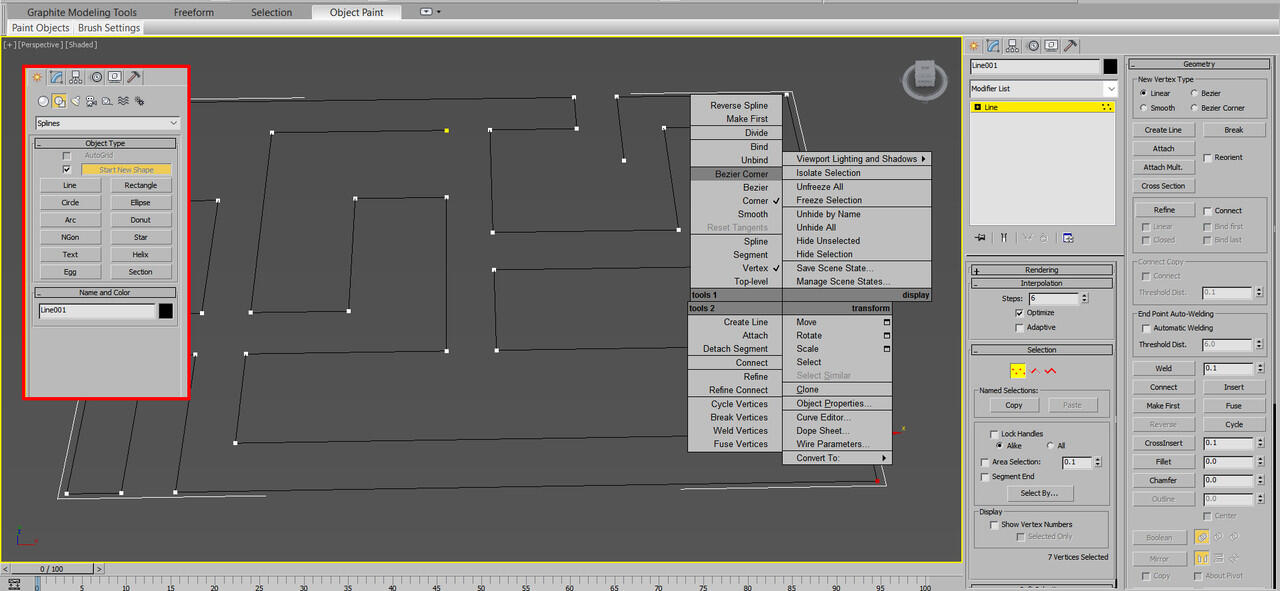1280x591 pixels.
Task: Click the Rectangle object type button
Action: (x=141, y=185)
